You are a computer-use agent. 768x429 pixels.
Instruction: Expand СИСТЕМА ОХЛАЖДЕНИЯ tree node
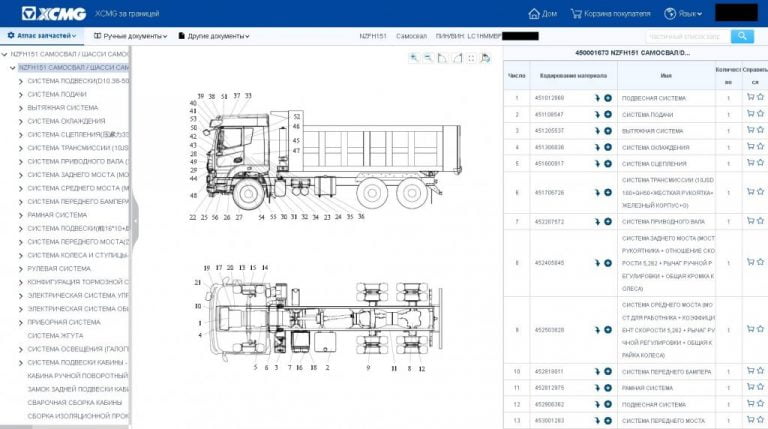coord(21,121)
